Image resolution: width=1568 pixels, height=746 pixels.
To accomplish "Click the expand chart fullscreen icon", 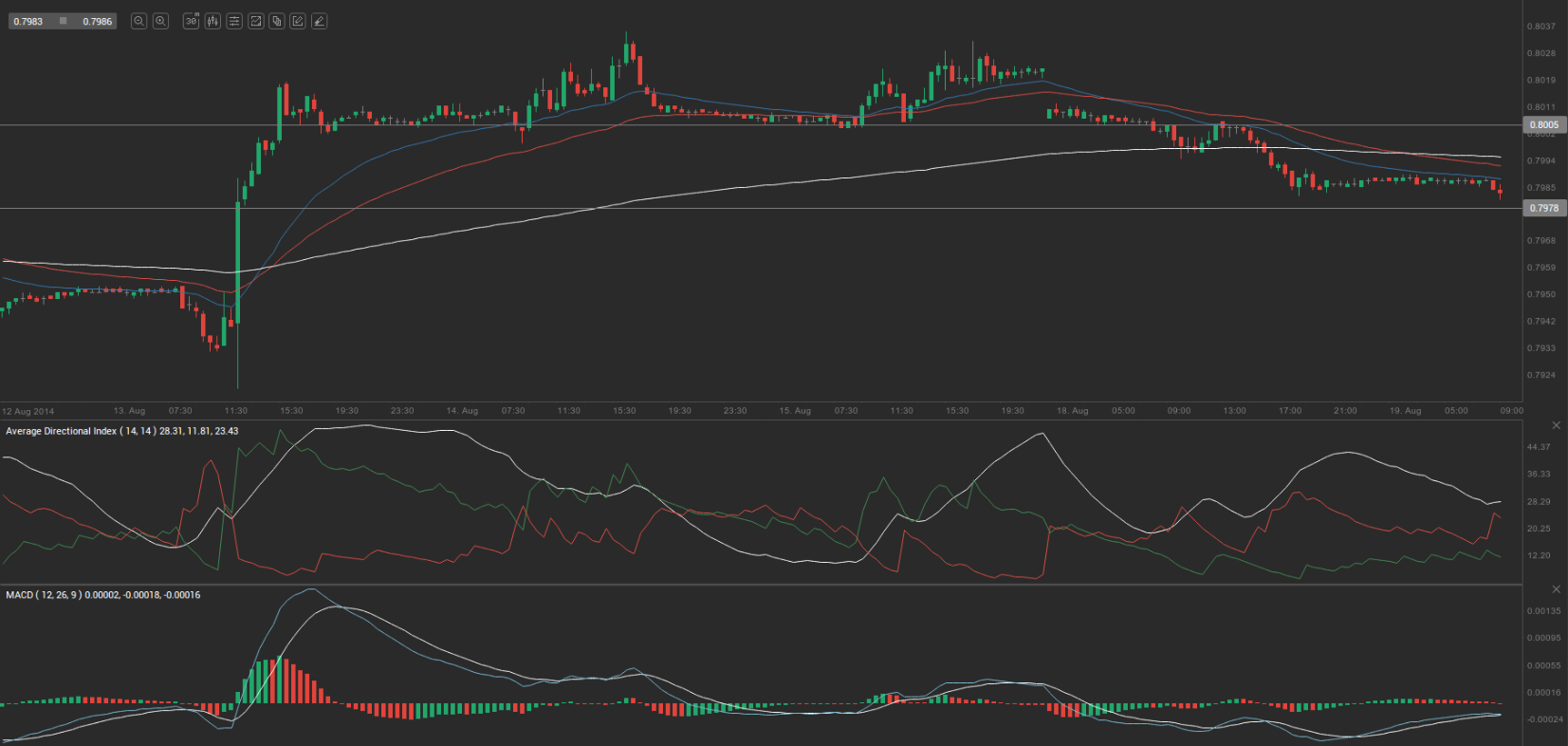I will point(255,21).
